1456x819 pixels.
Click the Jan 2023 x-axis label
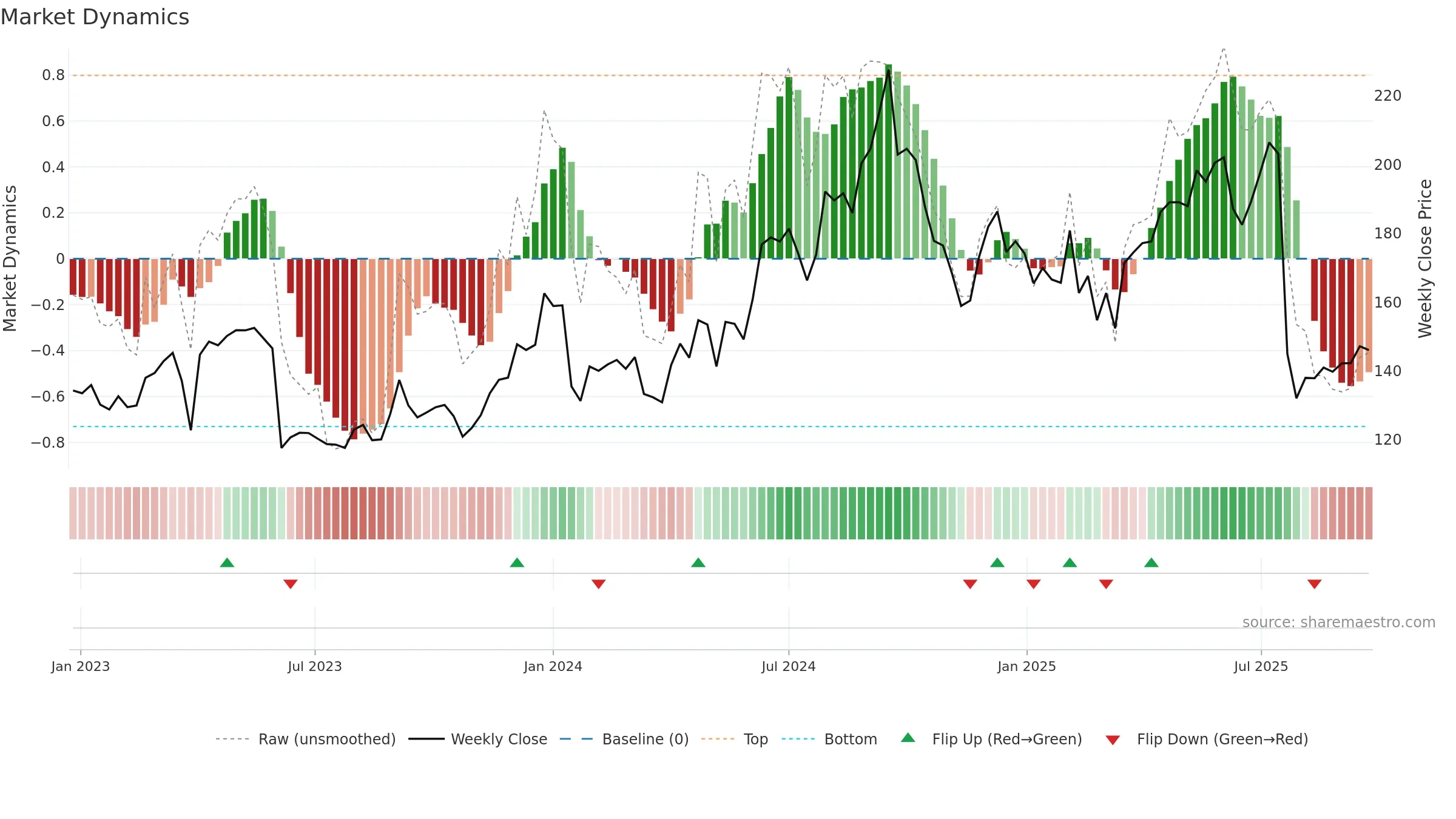(x=81, y=666)
